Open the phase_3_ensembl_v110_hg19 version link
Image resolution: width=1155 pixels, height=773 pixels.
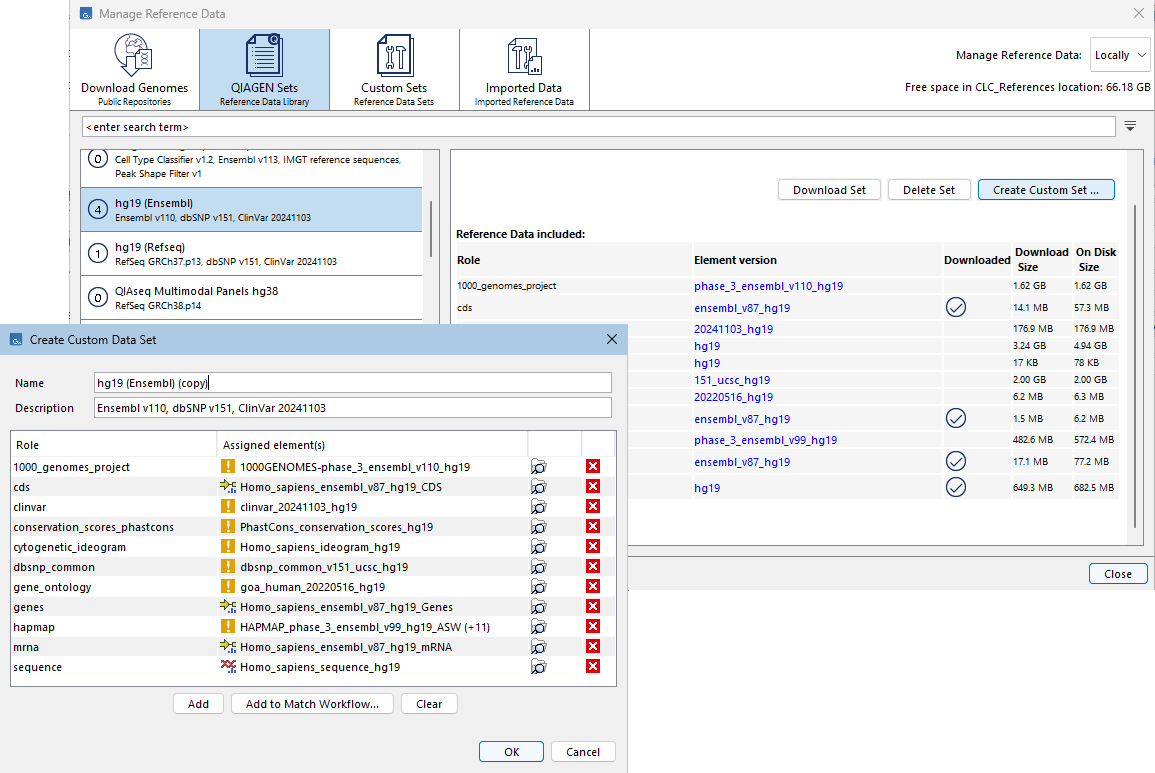768,286
